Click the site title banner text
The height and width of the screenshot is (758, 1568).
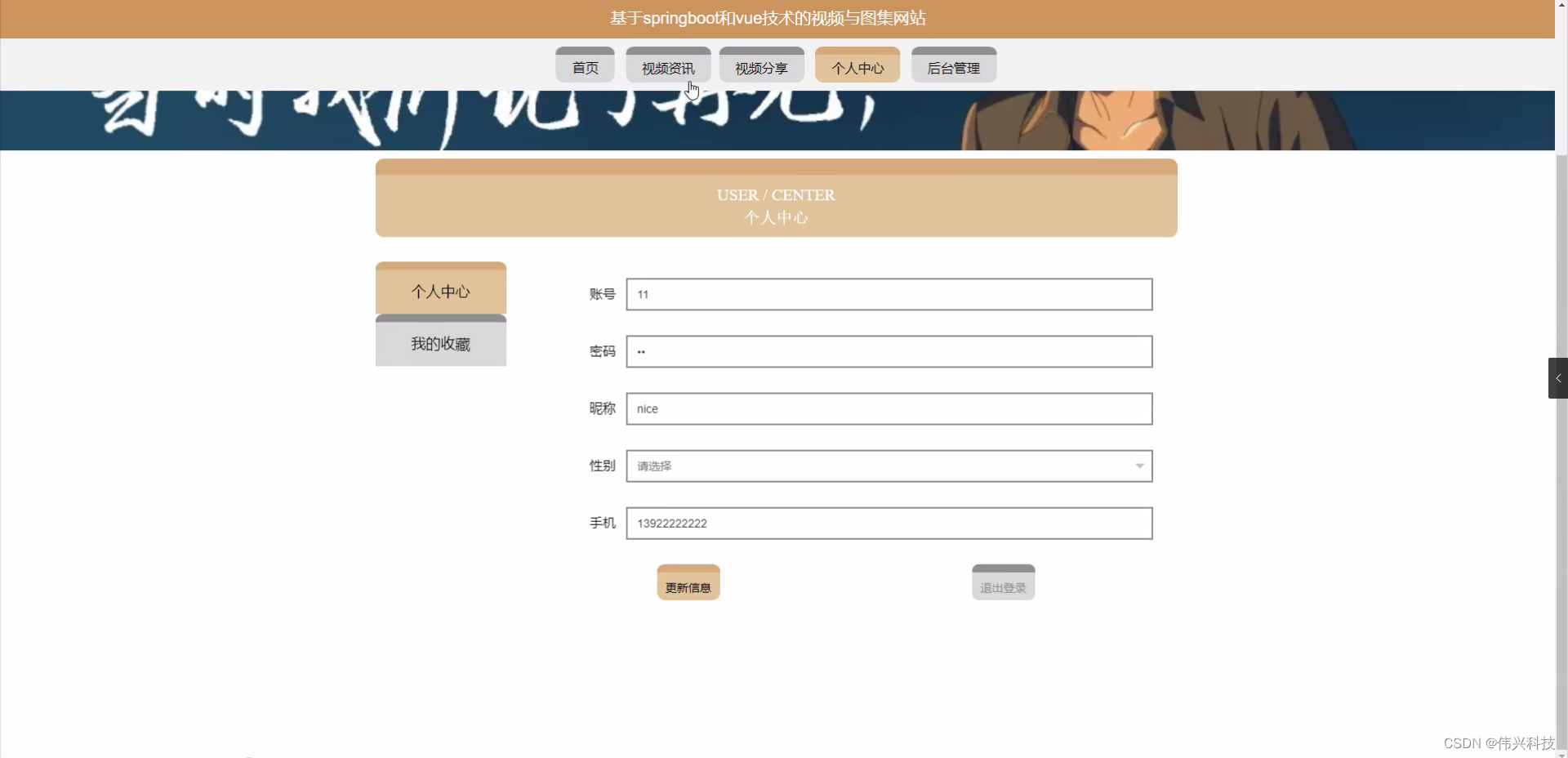(767, 18)
